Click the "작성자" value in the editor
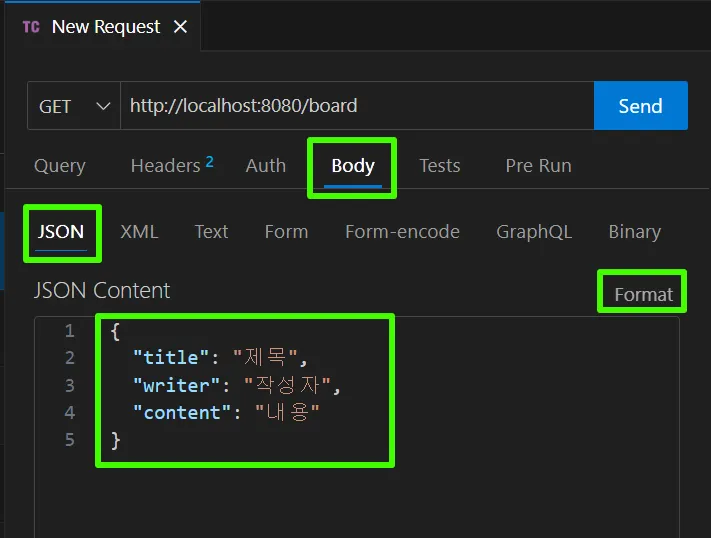The width and height of the screenshot is (711, 538). click(287, 385)
